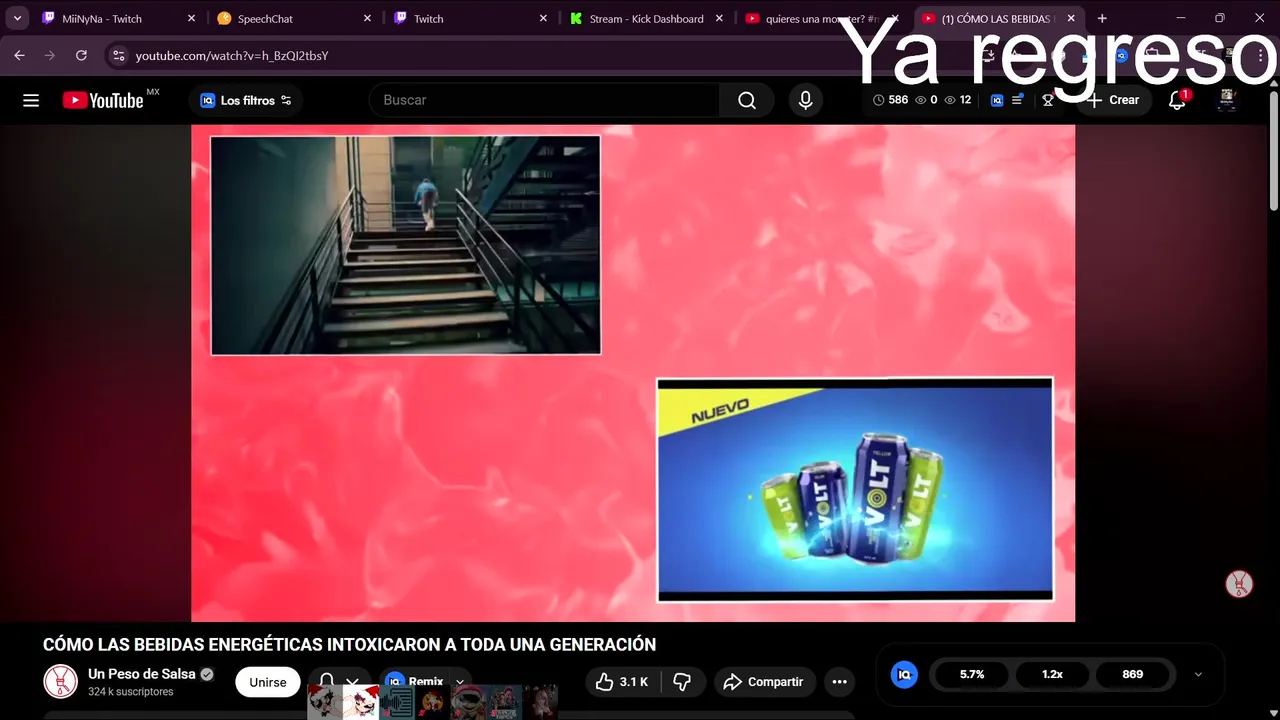
Task: Open more actions three-dot menu
Action: point(840,682)
